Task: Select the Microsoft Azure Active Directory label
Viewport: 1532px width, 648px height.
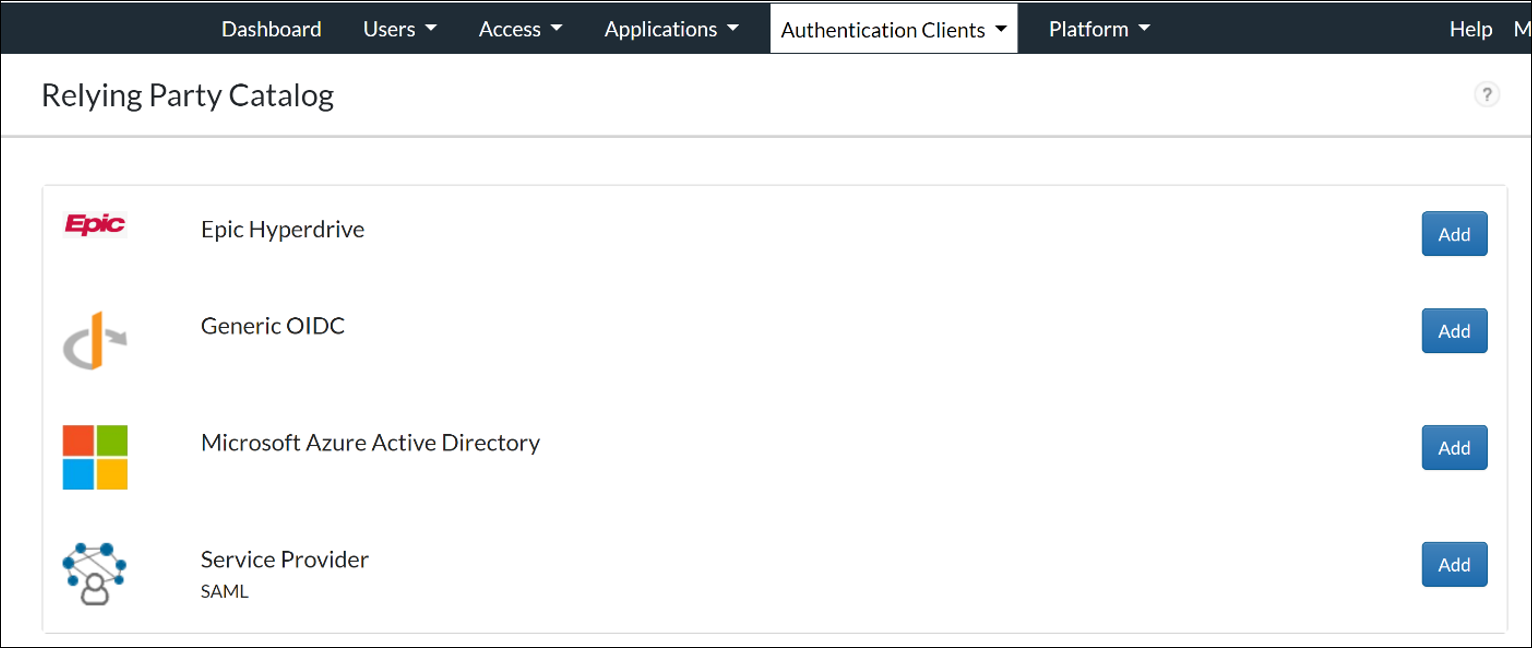Action: pos(370,442)
